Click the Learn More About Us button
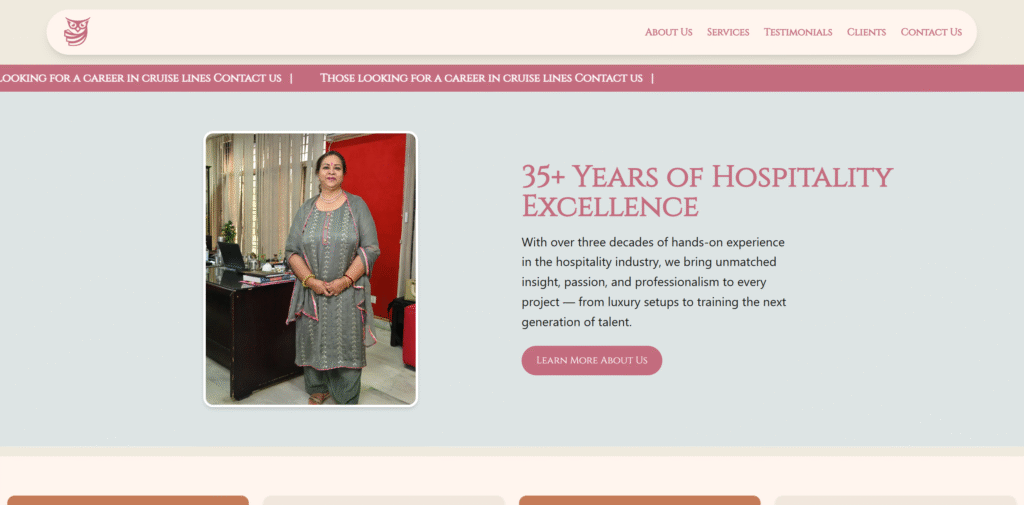Screen dimensions: 1024x505 pyautogui.click(x=592, y=360)
